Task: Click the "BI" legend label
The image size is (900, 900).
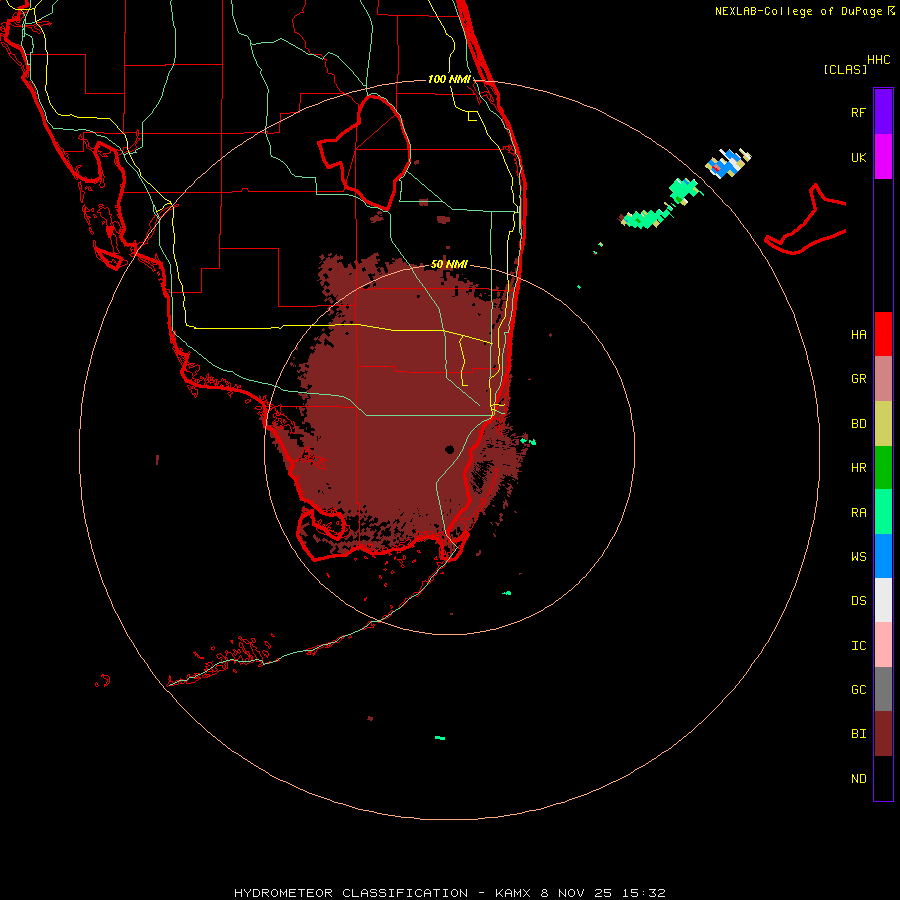Action: 858,734
